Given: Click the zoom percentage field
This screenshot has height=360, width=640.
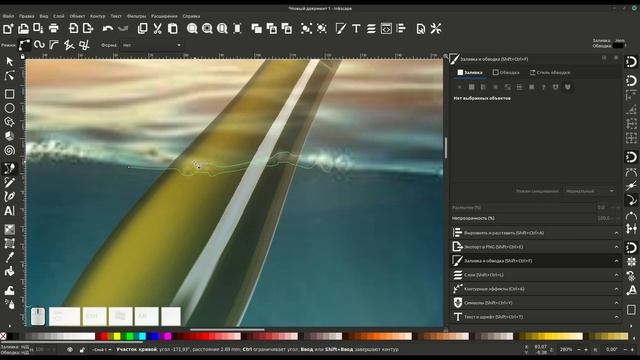Looking at the screenshot, I should tap(565, 350).
